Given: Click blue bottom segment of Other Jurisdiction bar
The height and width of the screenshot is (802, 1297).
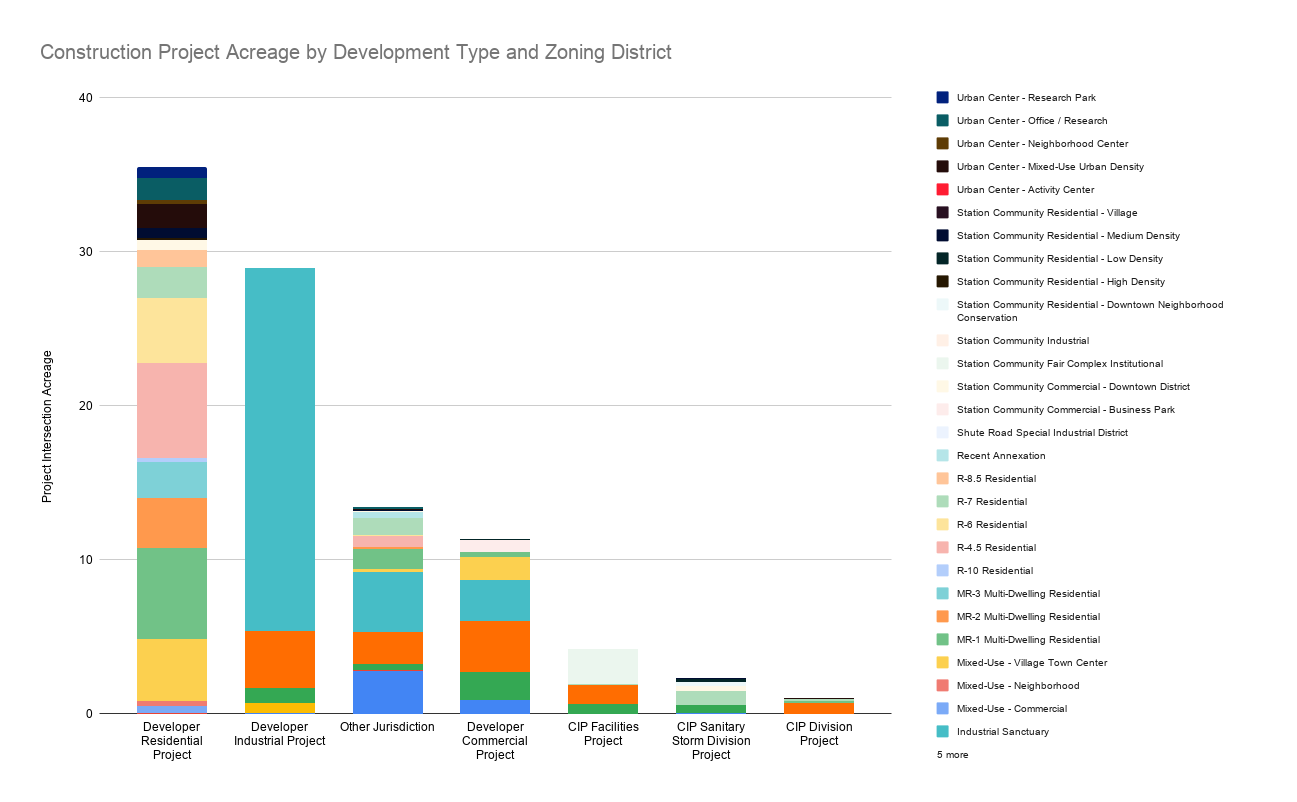Looking at the screenshot, I should click(387, 692).
